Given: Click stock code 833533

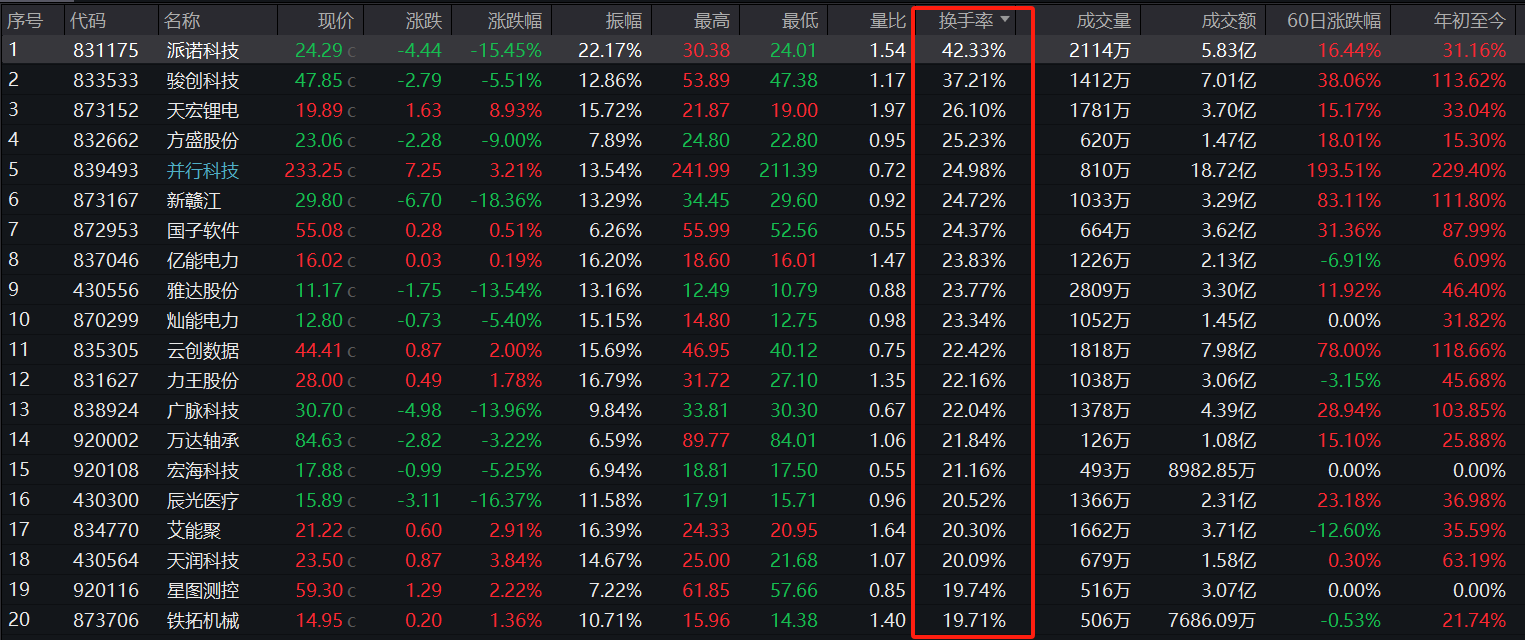Looking at the screenshot, I should click(106, 80).
